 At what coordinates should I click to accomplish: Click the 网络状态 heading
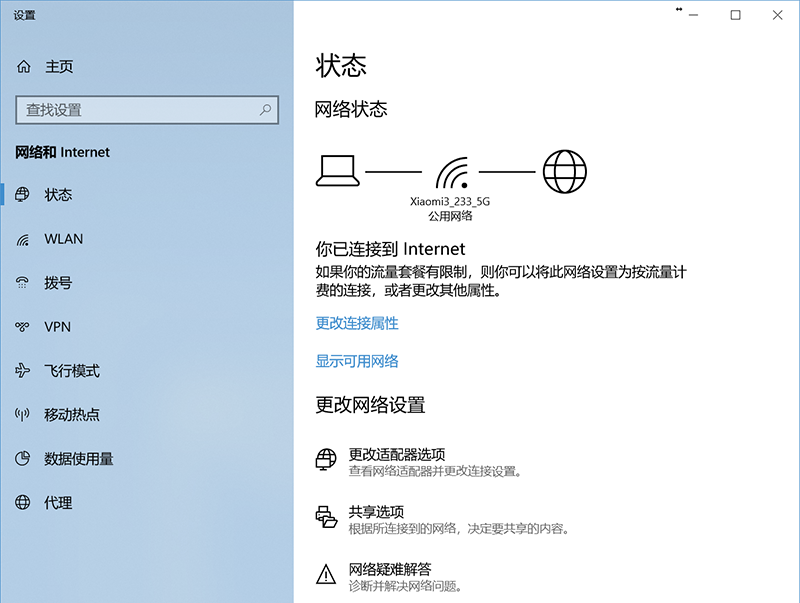(351, 109)
